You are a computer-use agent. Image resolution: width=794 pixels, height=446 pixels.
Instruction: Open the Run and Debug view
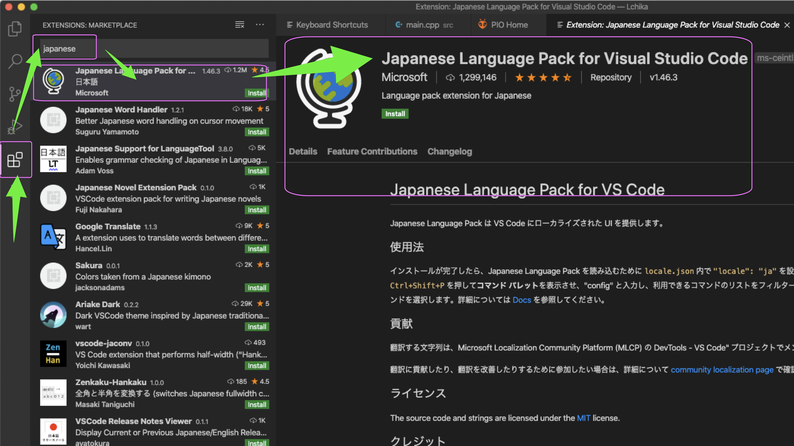(15, 127)
